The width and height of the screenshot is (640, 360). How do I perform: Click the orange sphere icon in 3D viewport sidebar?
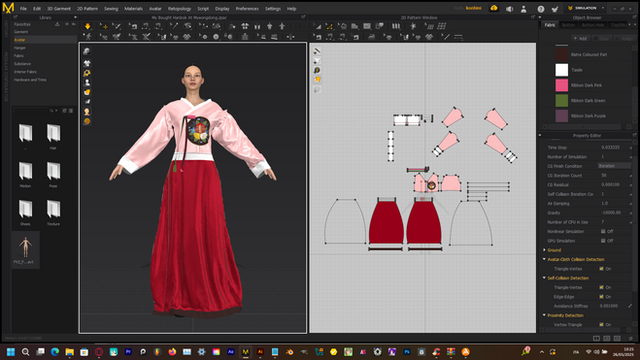click(87, 121)
